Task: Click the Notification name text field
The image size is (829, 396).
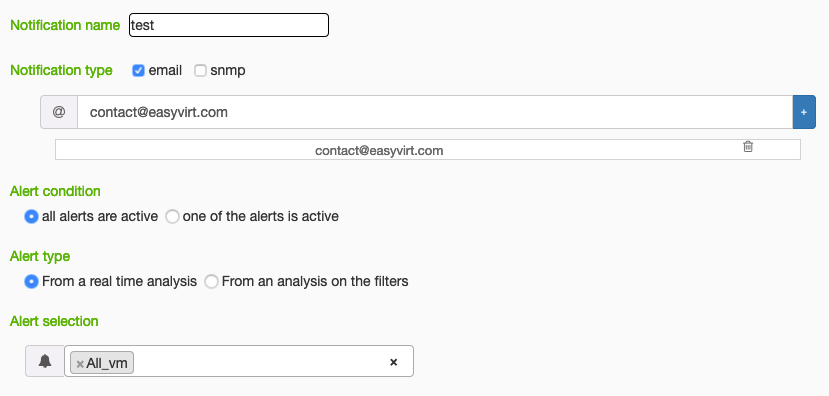Action: (229, 25)
